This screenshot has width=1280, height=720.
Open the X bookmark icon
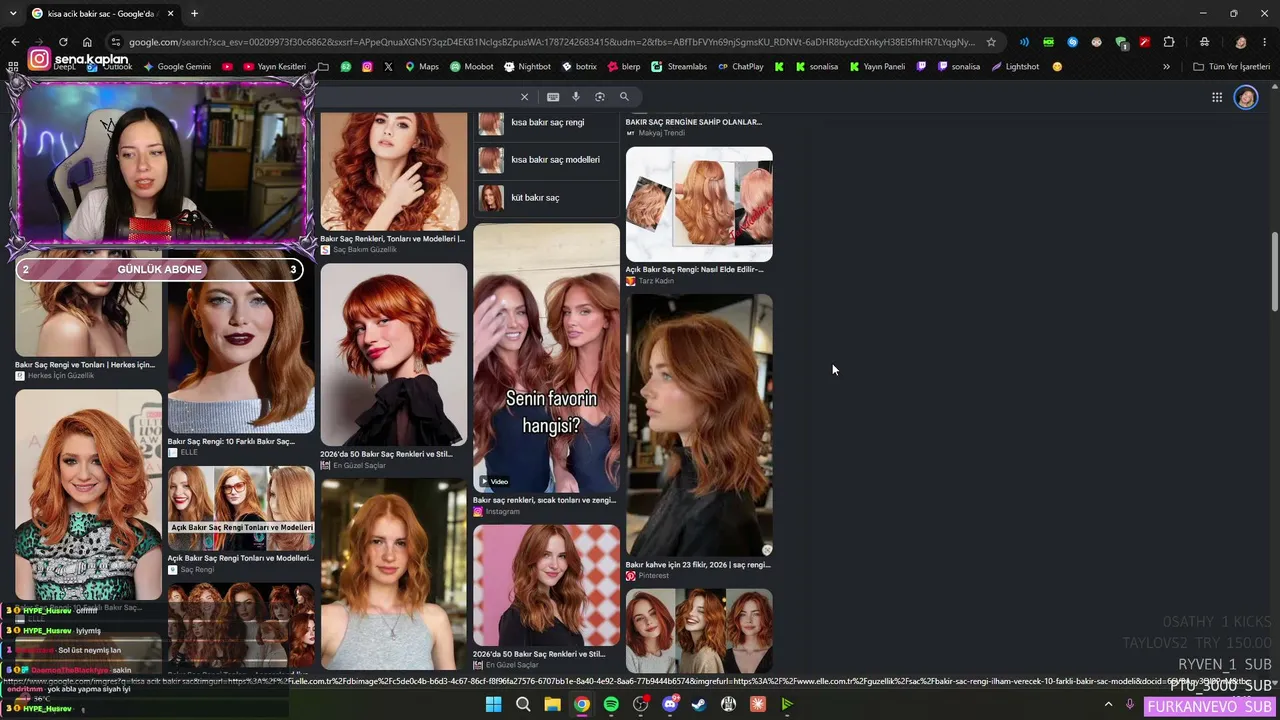tap(388, 67)
